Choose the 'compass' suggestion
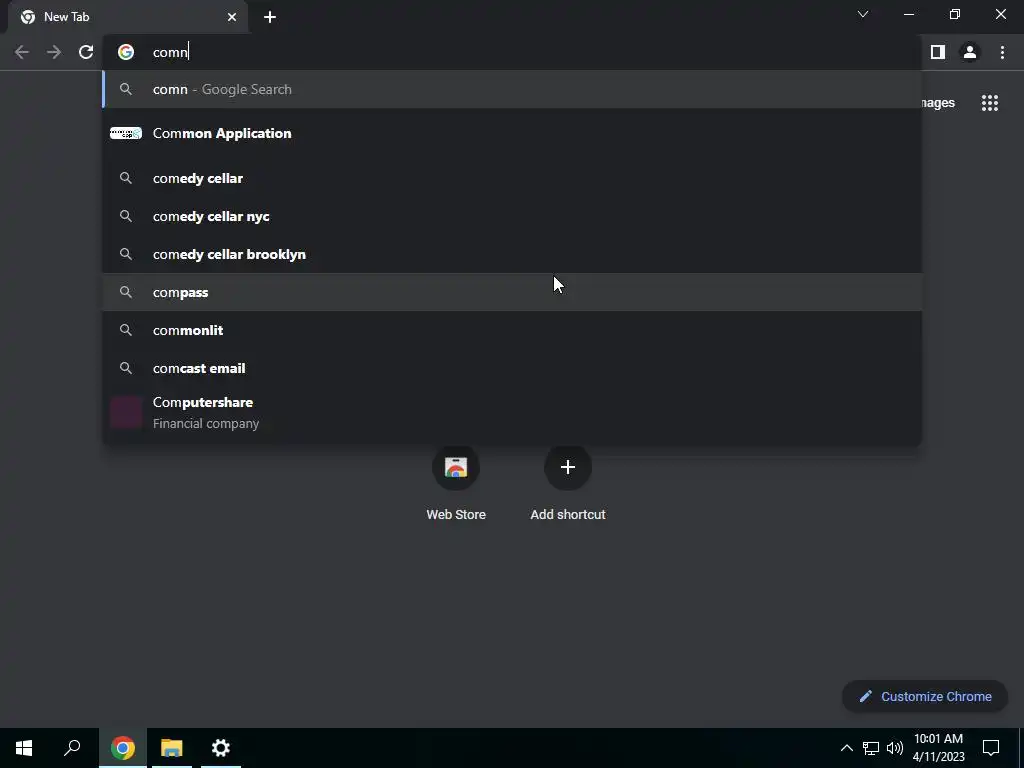 click(x=513, y=292)
